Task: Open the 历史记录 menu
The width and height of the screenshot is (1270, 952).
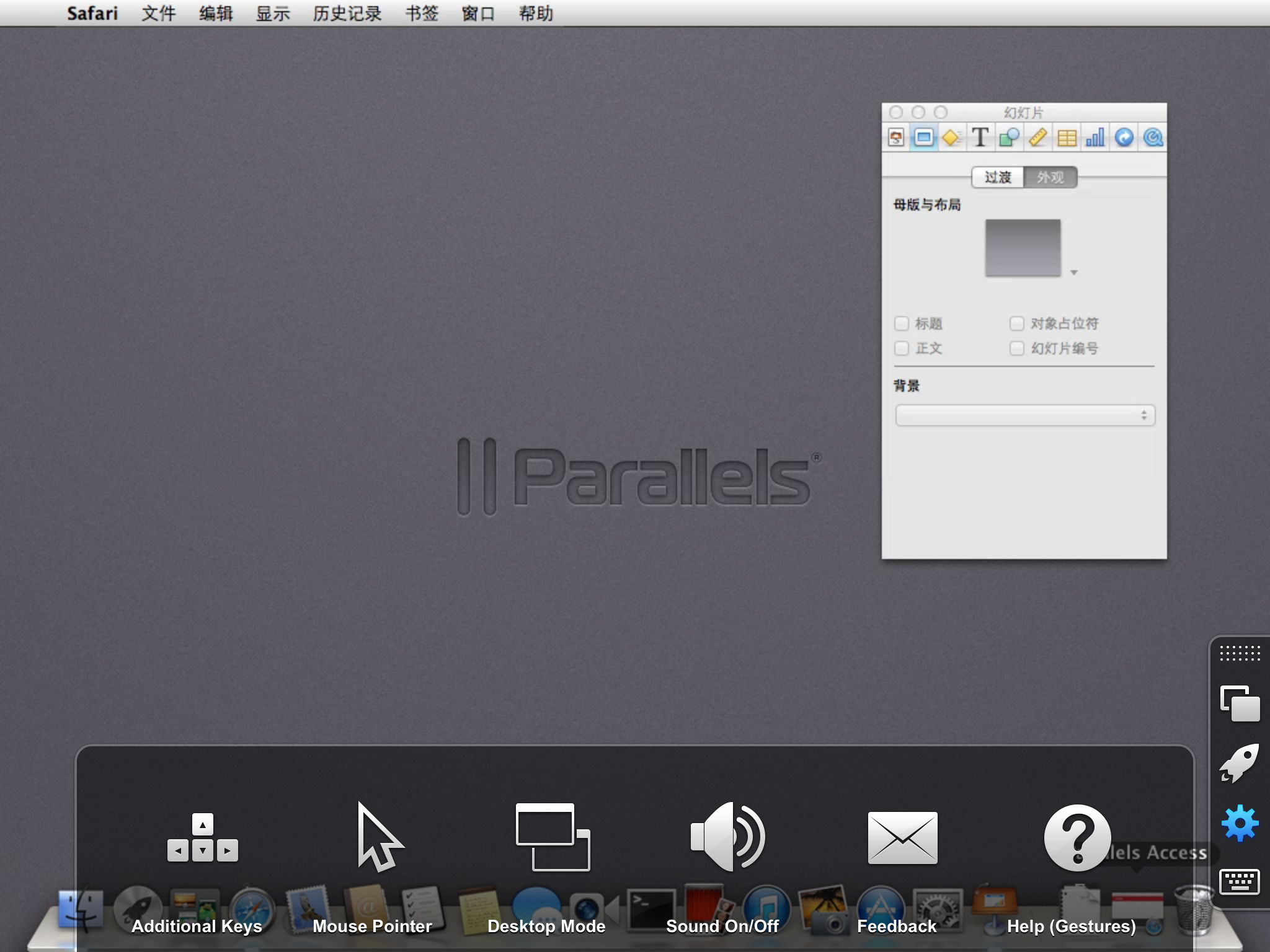Action: pos(347,14)
